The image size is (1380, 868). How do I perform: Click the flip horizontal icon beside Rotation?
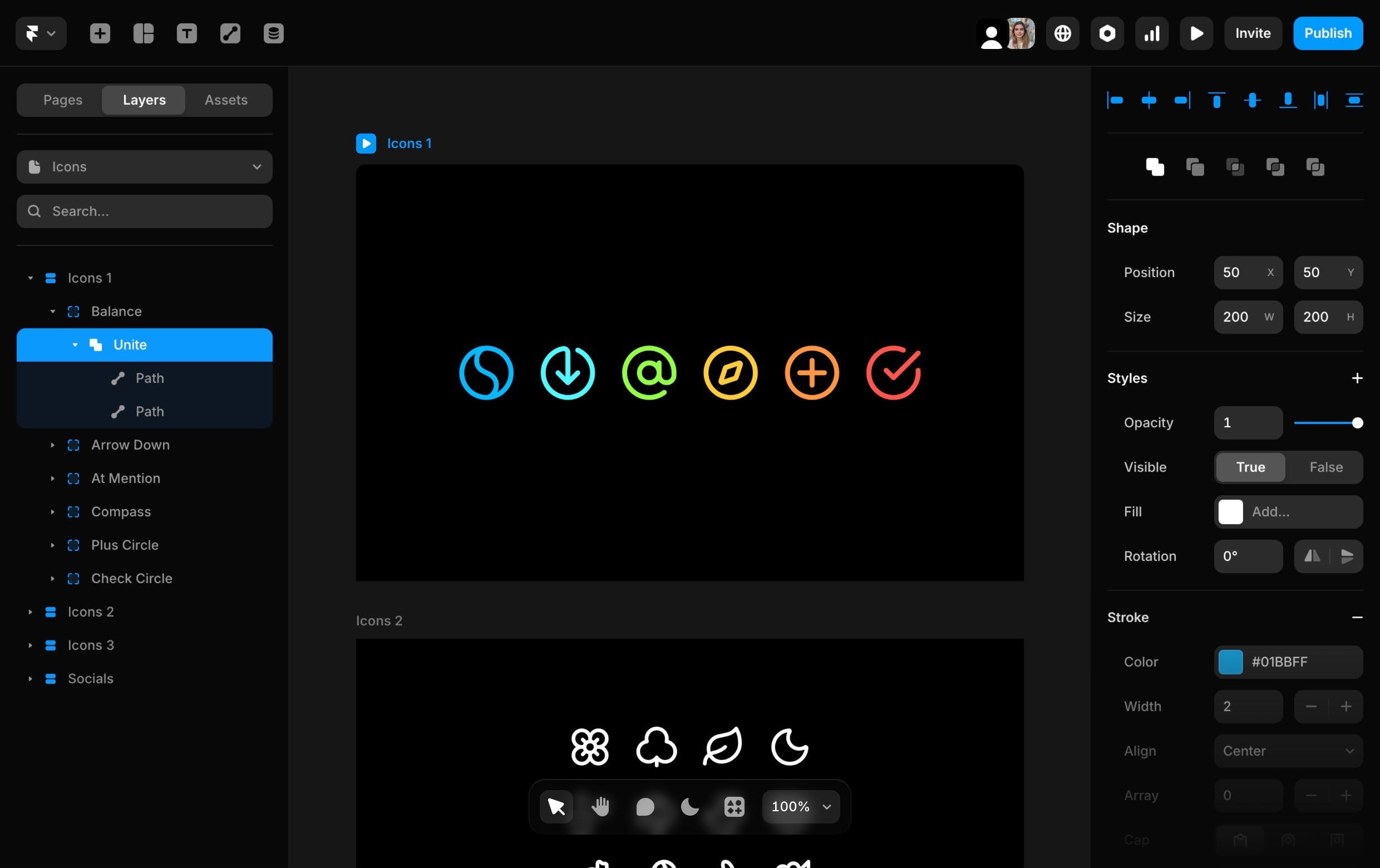pos(1312,556)
